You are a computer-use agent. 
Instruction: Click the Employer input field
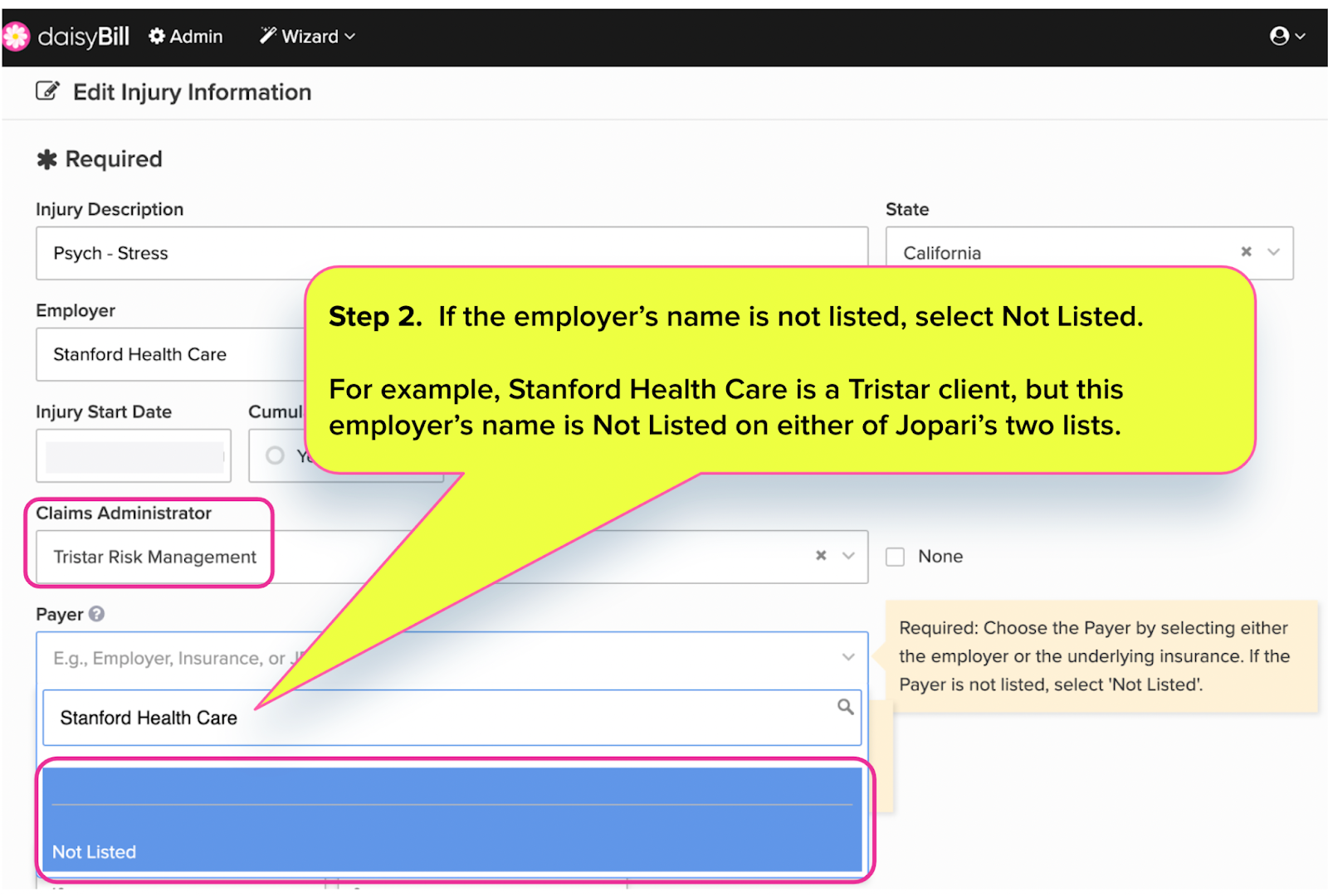click(x=170, y=354)
